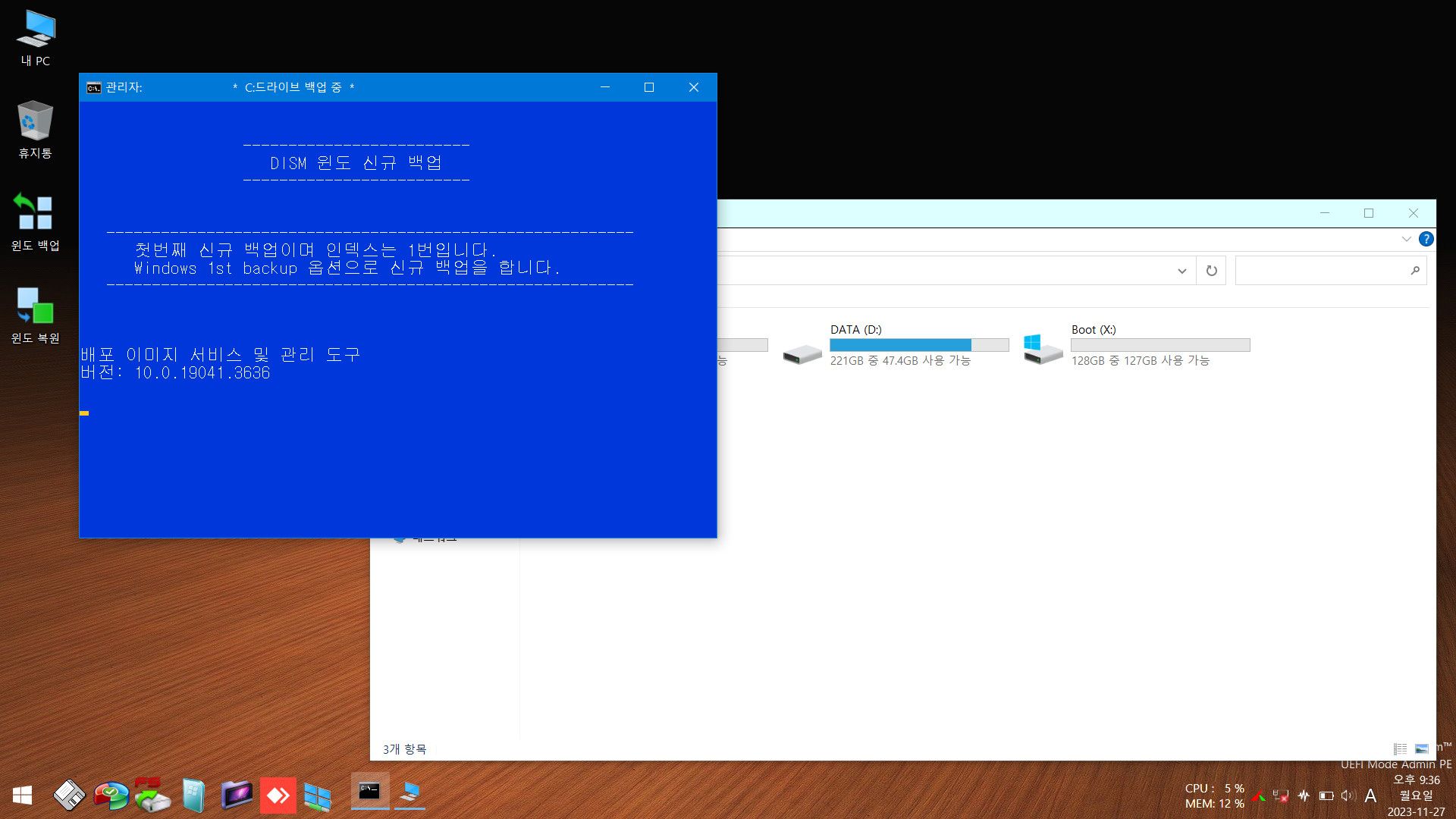Toggle the A input language indicator
Screen dimensions: 1456x819
click(x=1370, y=795)
